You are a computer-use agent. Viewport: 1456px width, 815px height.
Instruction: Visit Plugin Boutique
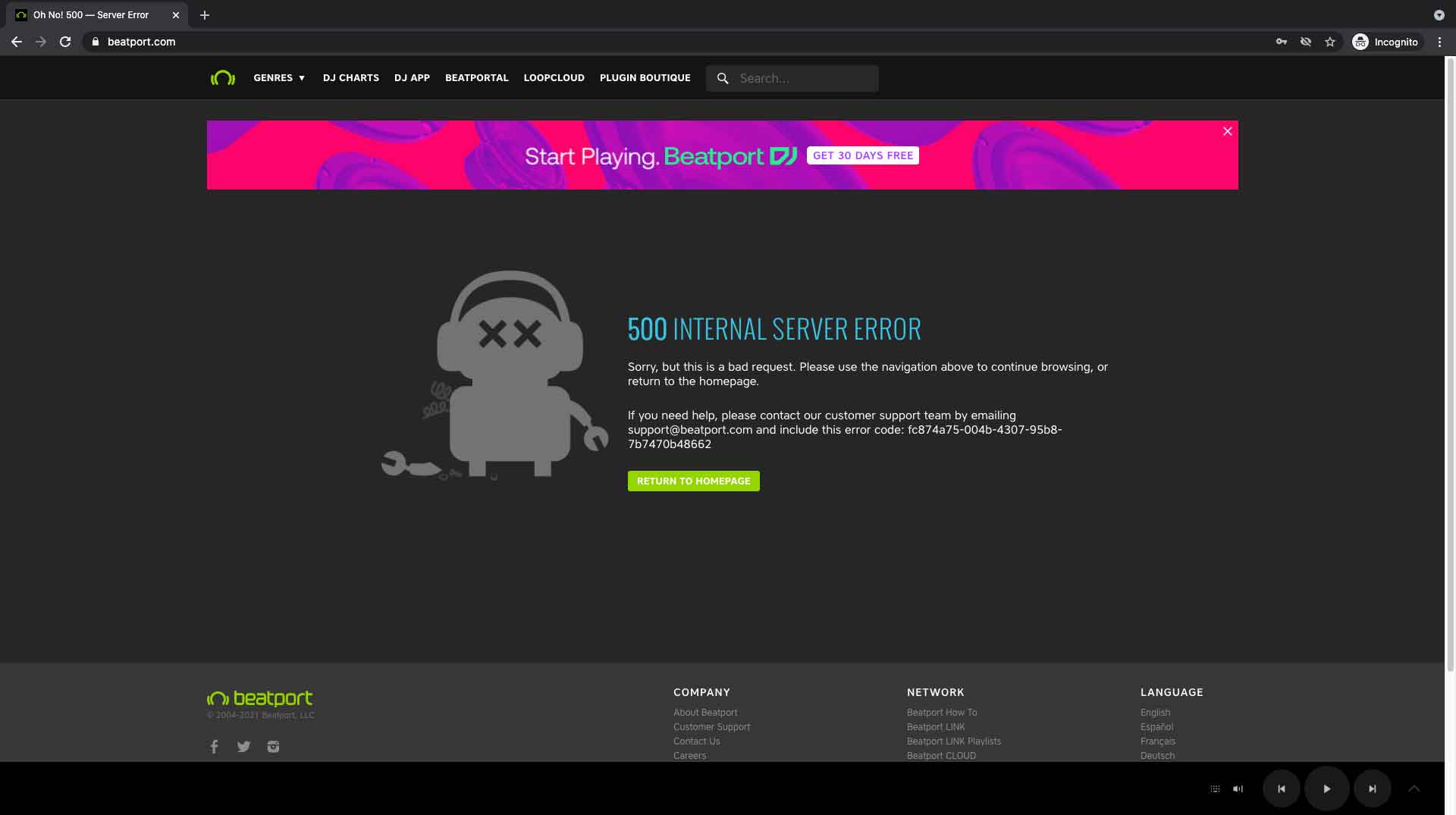tap(645, 78)
